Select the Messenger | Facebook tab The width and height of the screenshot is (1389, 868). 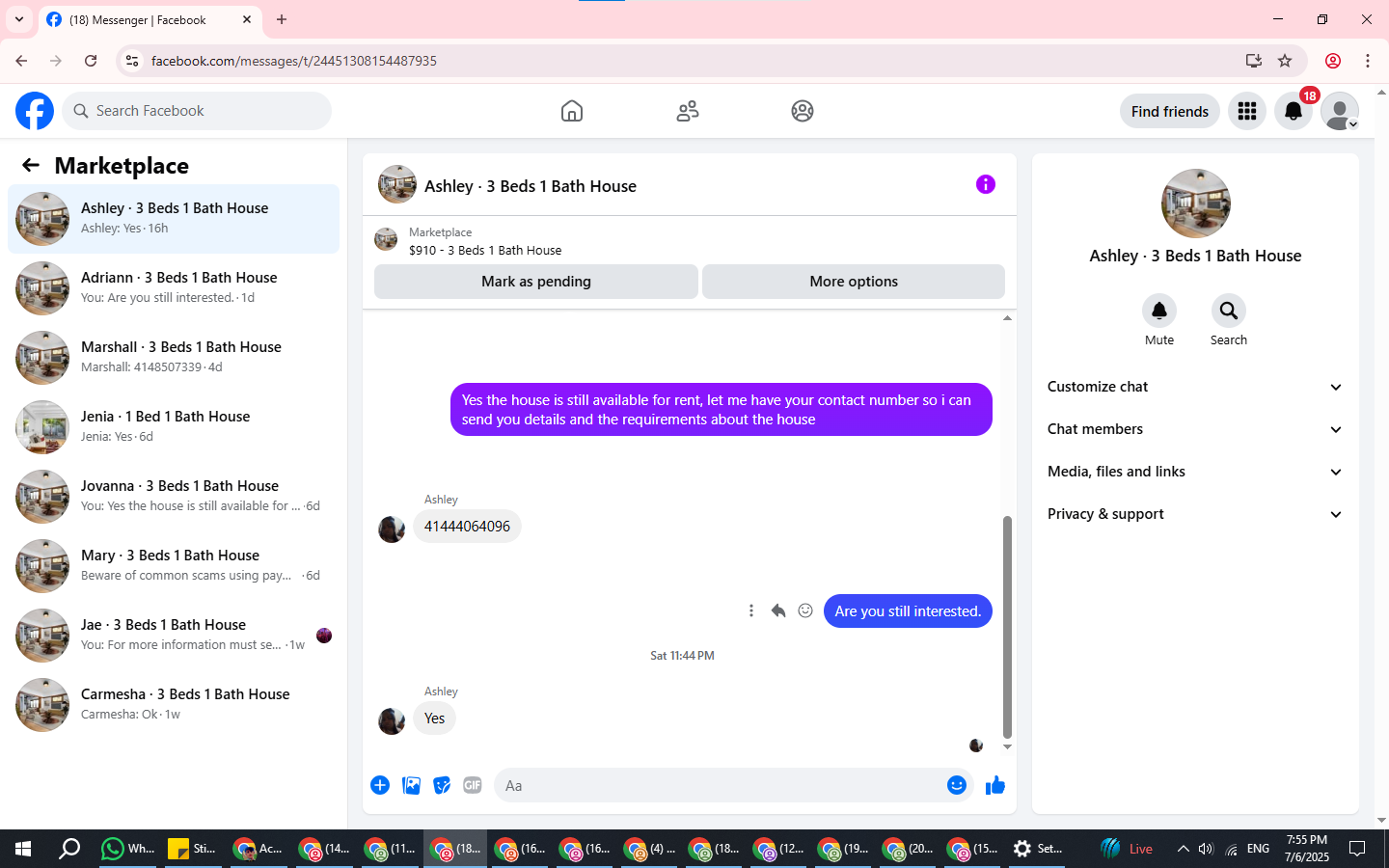[150, 20]
